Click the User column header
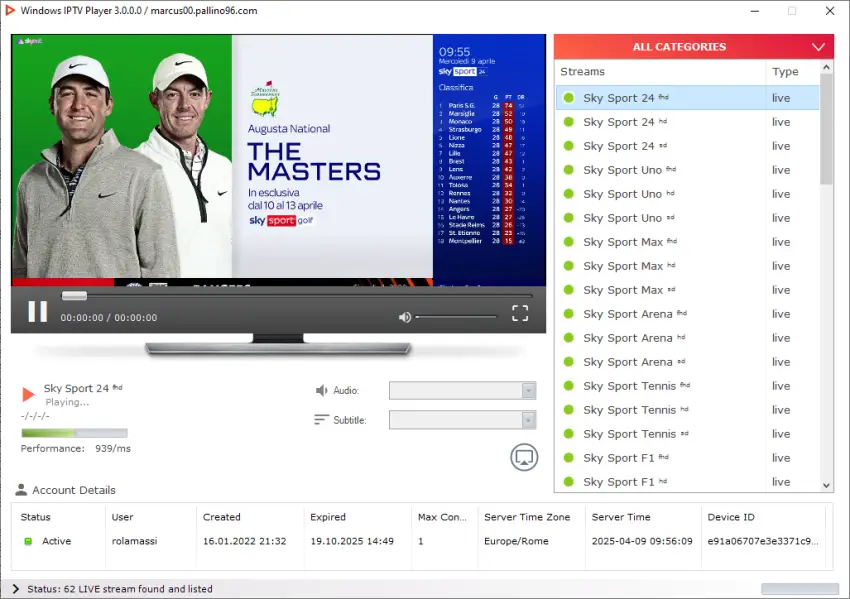850x599 pixels. click(x=123, y=517)
